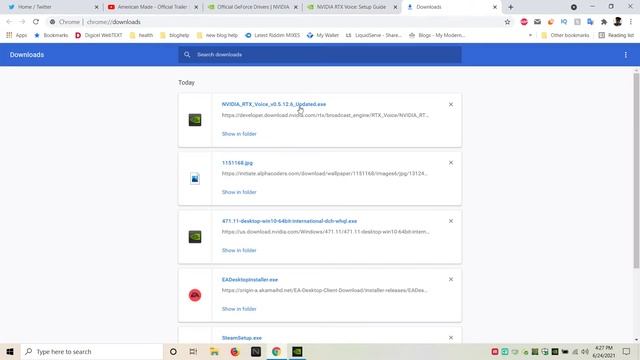The image size is (640, 360).
Task: Open the NVIDIA_RTX_Voice_v0.5.12.6_Updated.exe download link
Action: click(x=273, y=104)
